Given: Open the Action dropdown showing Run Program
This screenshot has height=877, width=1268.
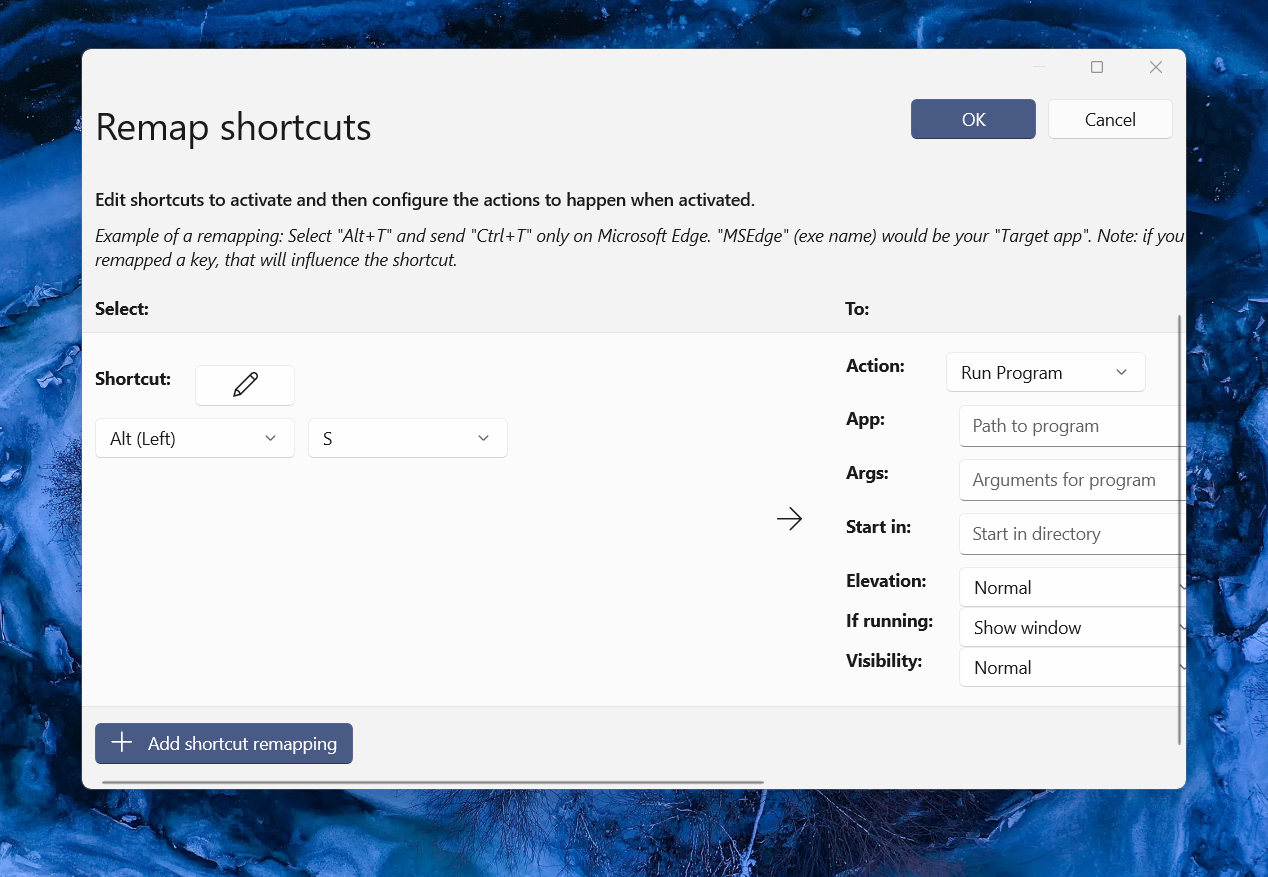Looking at the screenshot, I should 1045,372.
